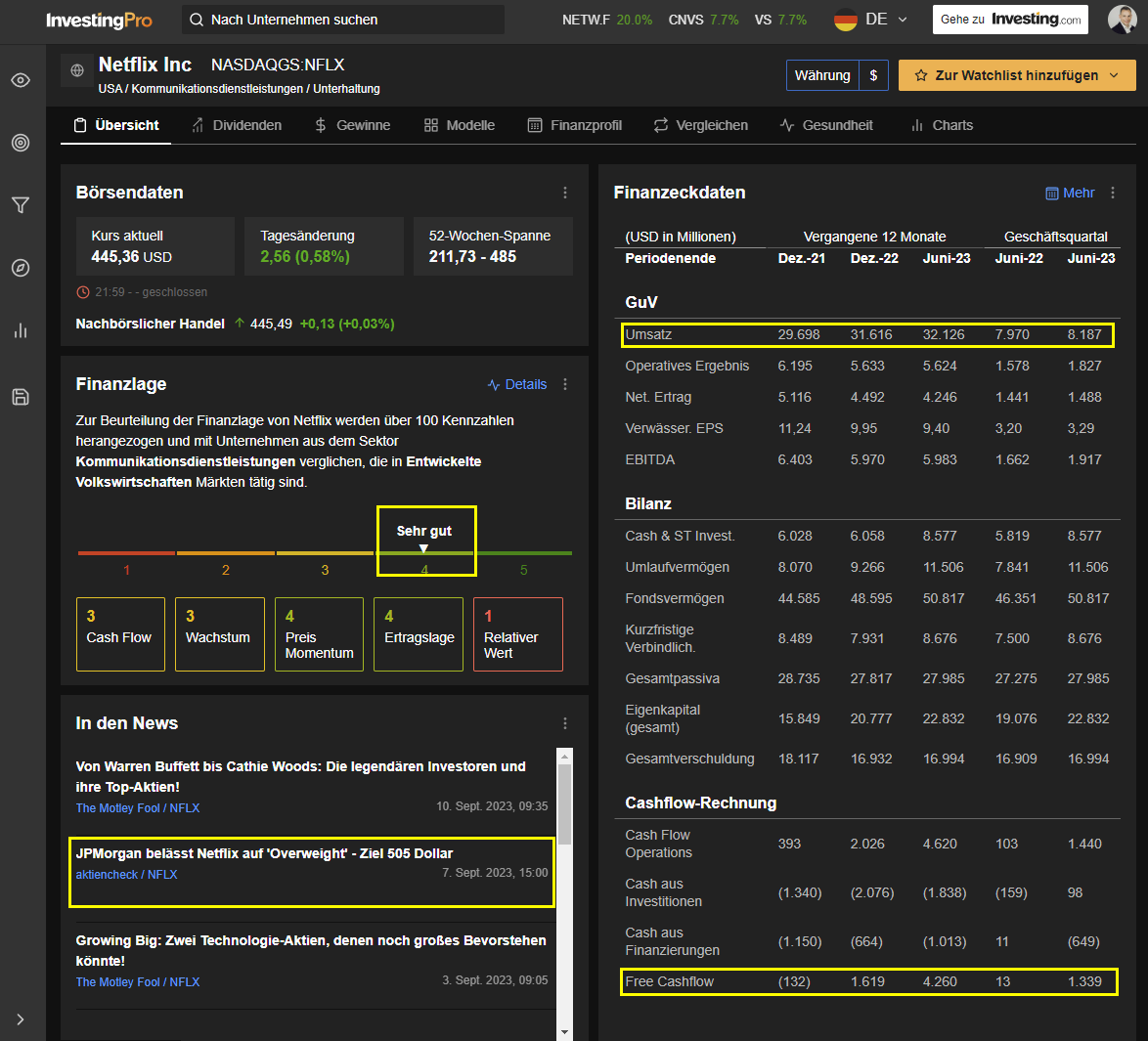Screen dimensions: 1148x1041
Task: Click the Gesamtverschuldung row label
Action: tap(689, 759)
